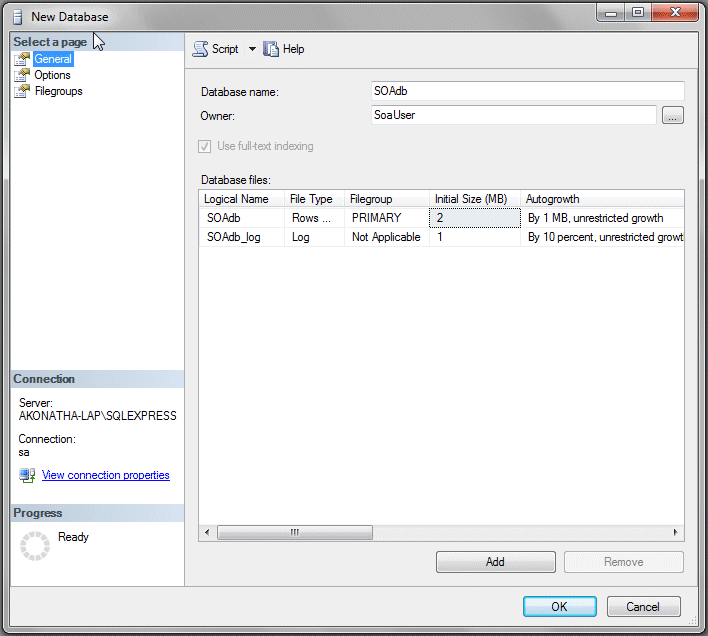The height and width of the screenshot is (636, 708).
Task: Click the horizontal scrollbar thumb
Action: pos(295,533)
